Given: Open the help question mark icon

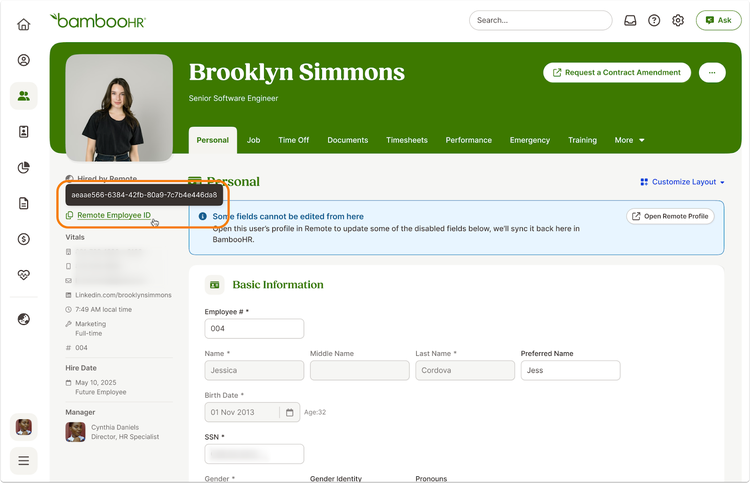Looking at the screenshot, I should tap(654, 21).
